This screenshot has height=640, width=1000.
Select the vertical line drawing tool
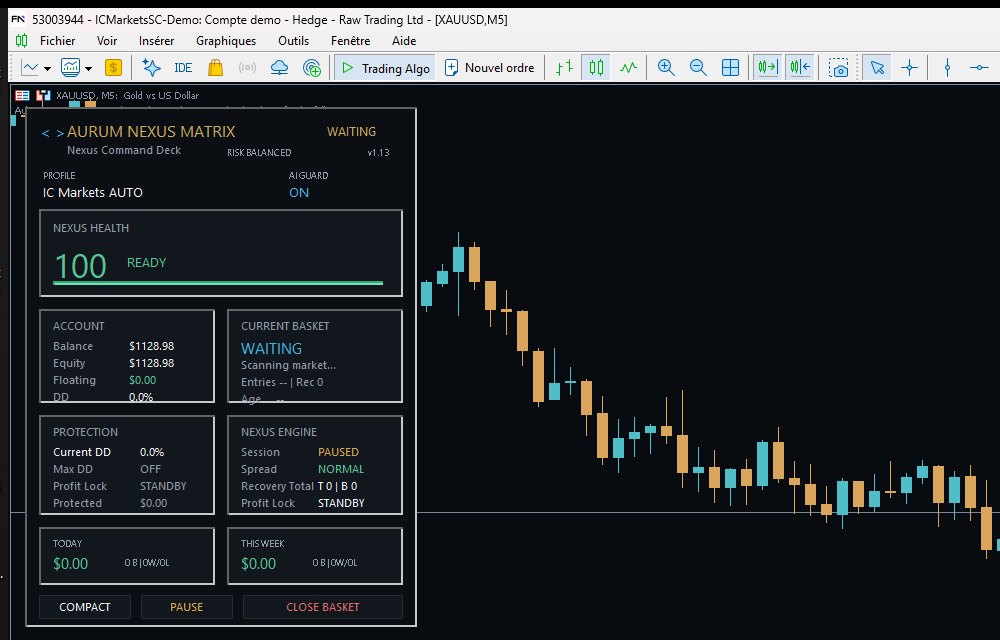tap(947, 68)
